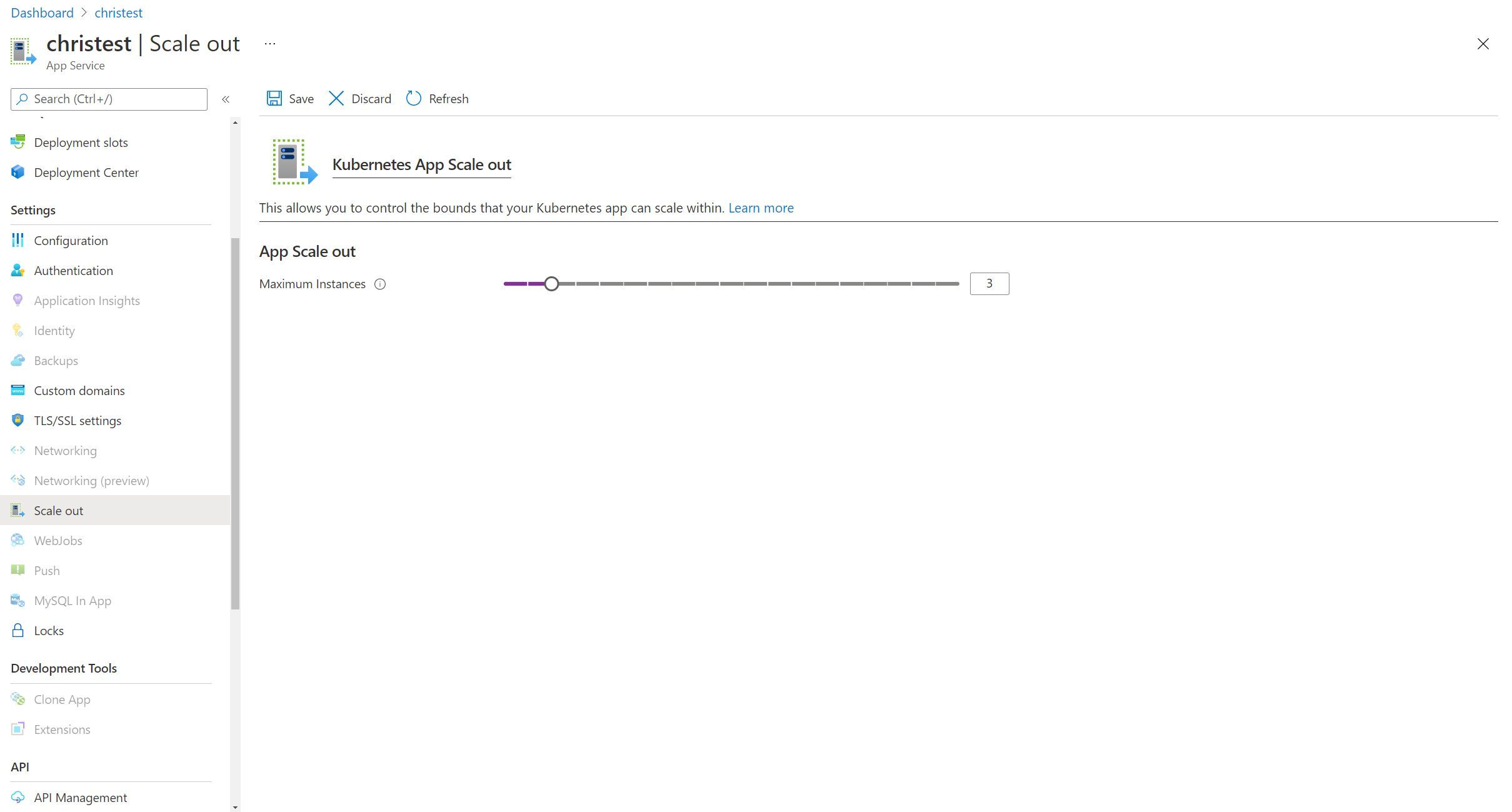1512x812 pixels.
Task: Collapse the sidebar with the double chevron
Action: (x=226, y=99)
